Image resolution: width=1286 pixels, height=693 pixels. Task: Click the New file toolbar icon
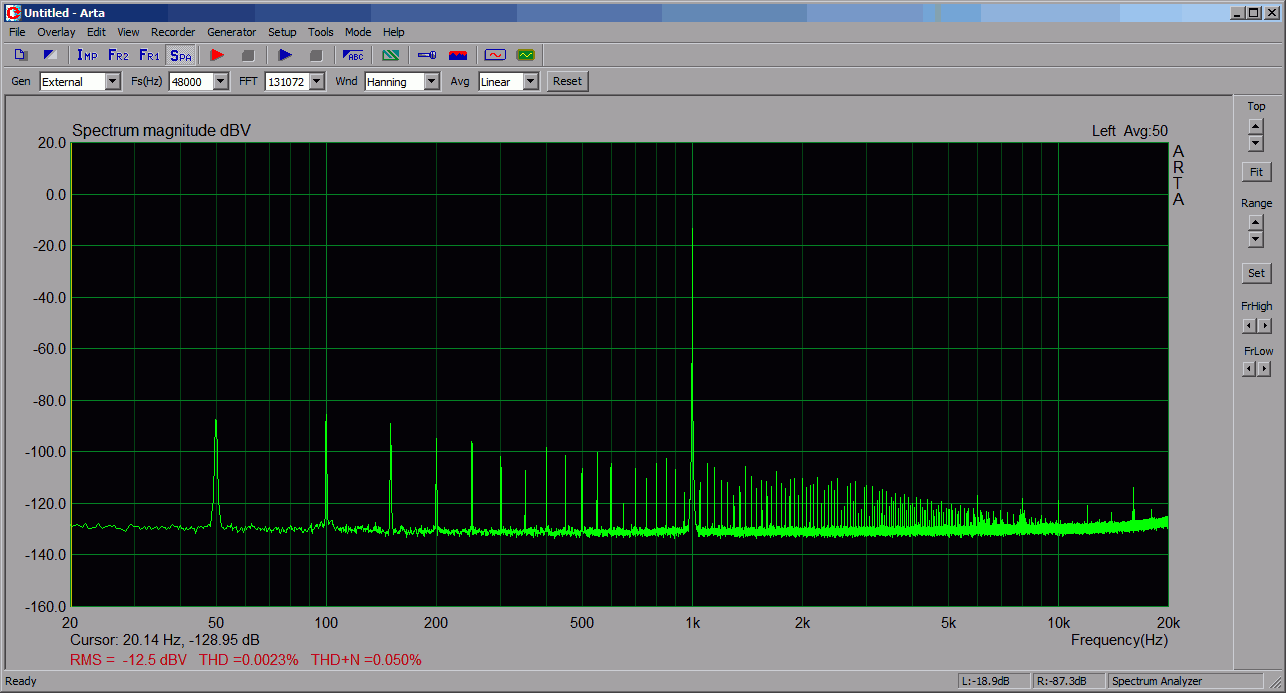(x=21, y=55)
